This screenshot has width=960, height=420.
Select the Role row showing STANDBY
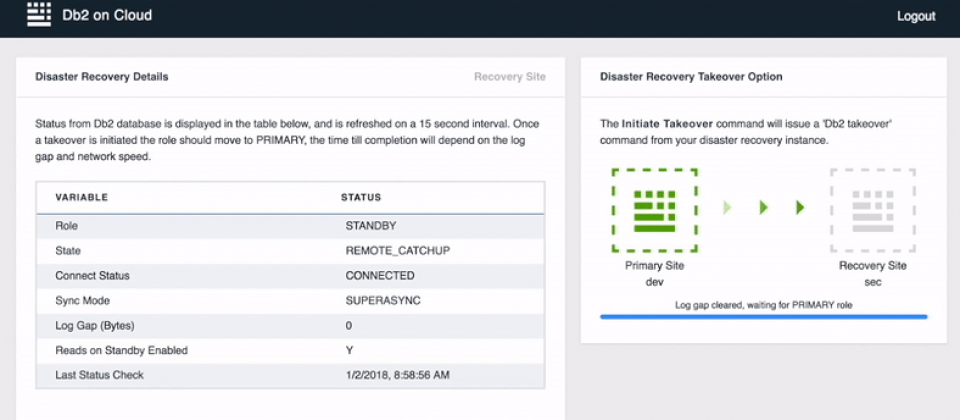tap(290, 226)
